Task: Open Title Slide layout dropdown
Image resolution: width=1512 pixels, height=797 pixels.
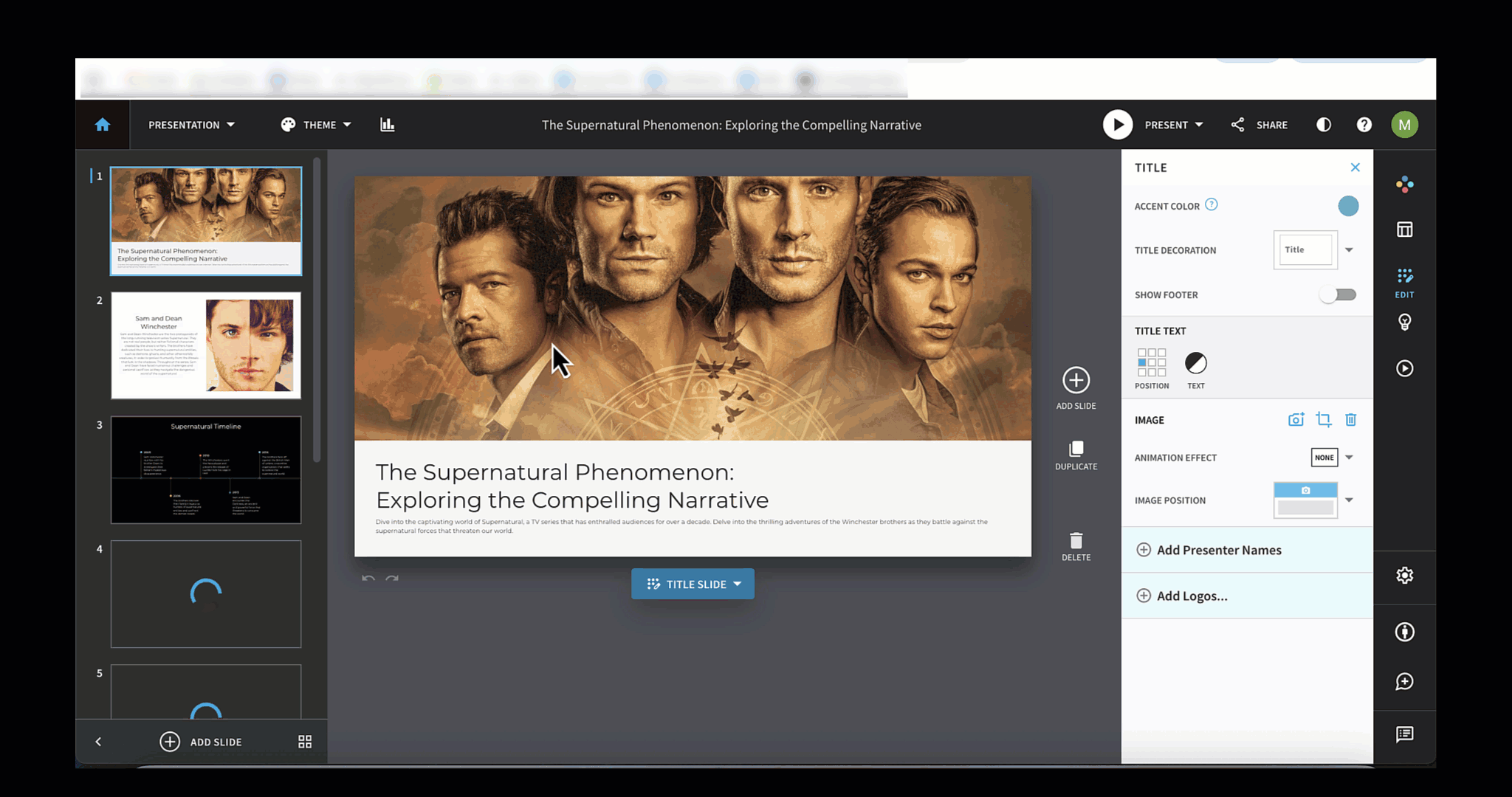Action: (x=693, y=584)
